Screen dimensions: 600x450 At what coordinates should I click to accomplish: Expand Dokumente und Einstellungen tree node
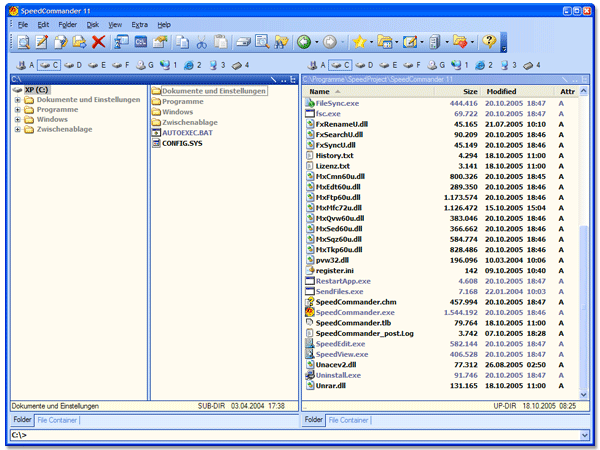pyautogui.click(x=17, y=100)
